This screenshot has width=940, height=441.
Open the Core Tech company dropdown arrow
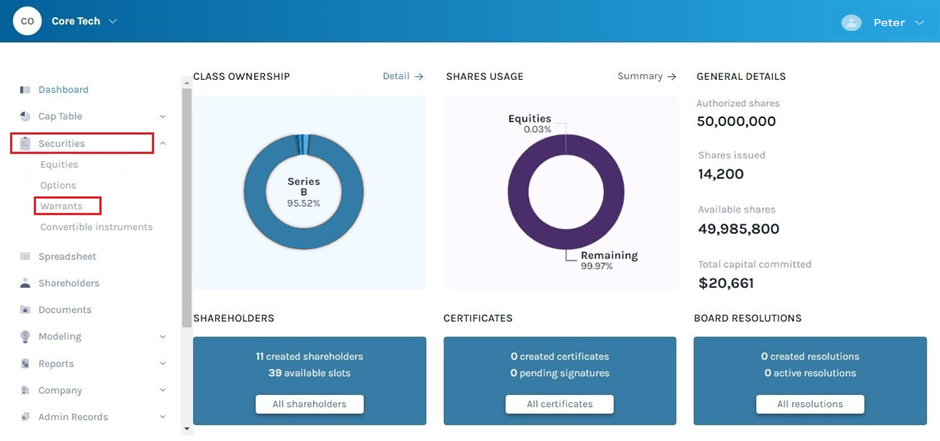[x=113, y=22]
